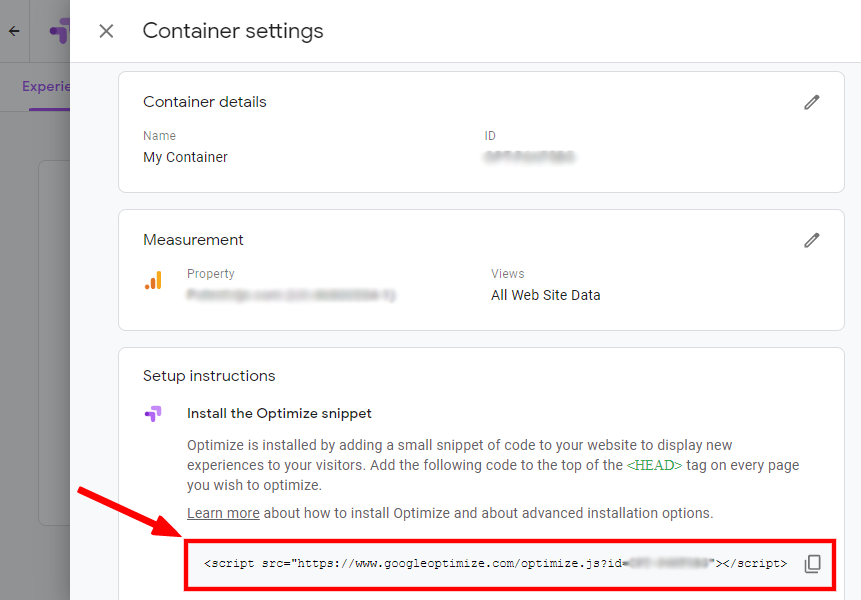This screenshot has height=600, width=861.
Task: Close the Container settings panel
Action: (x=106, y=31)
